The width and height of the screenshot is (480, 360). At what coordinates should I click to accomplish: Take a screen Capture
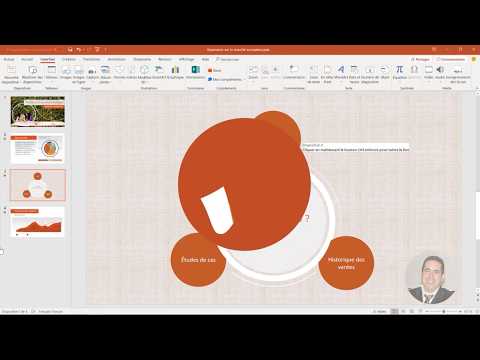(92, 73)
